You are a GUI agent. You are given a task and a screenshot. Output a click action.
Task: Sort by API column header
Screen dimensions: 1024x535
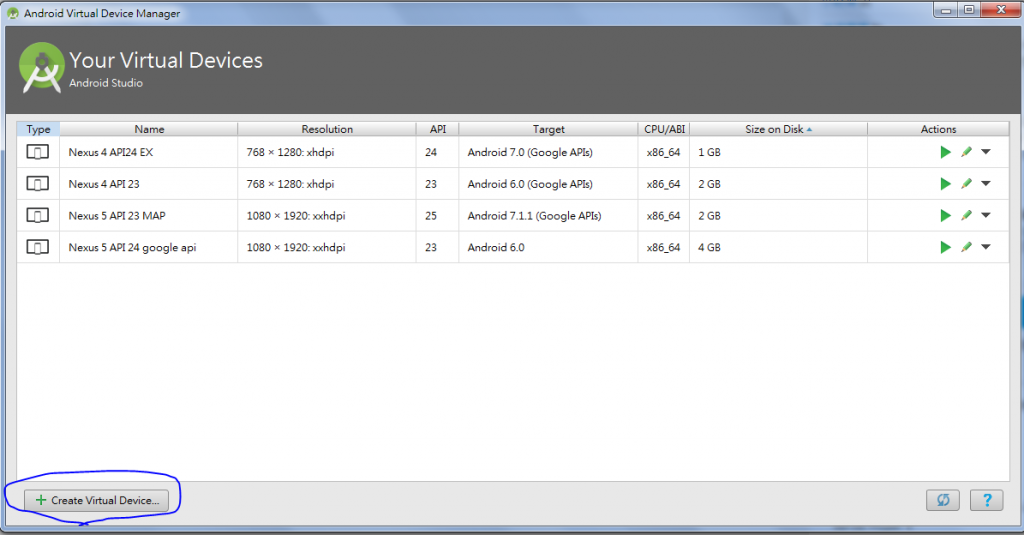(x=438, y=129)
